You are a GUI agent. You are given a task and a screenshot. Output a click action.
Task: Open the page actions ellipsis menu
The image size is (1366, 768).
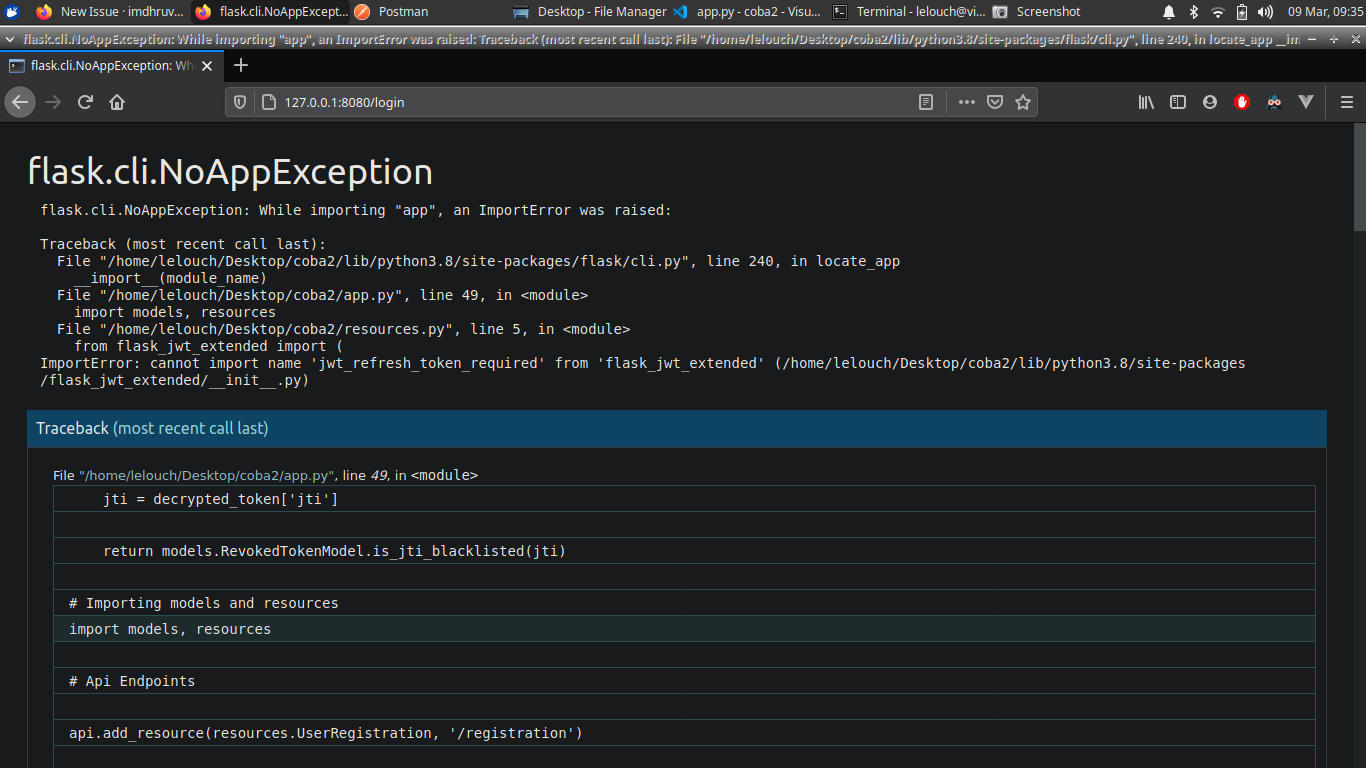[966, 101]
